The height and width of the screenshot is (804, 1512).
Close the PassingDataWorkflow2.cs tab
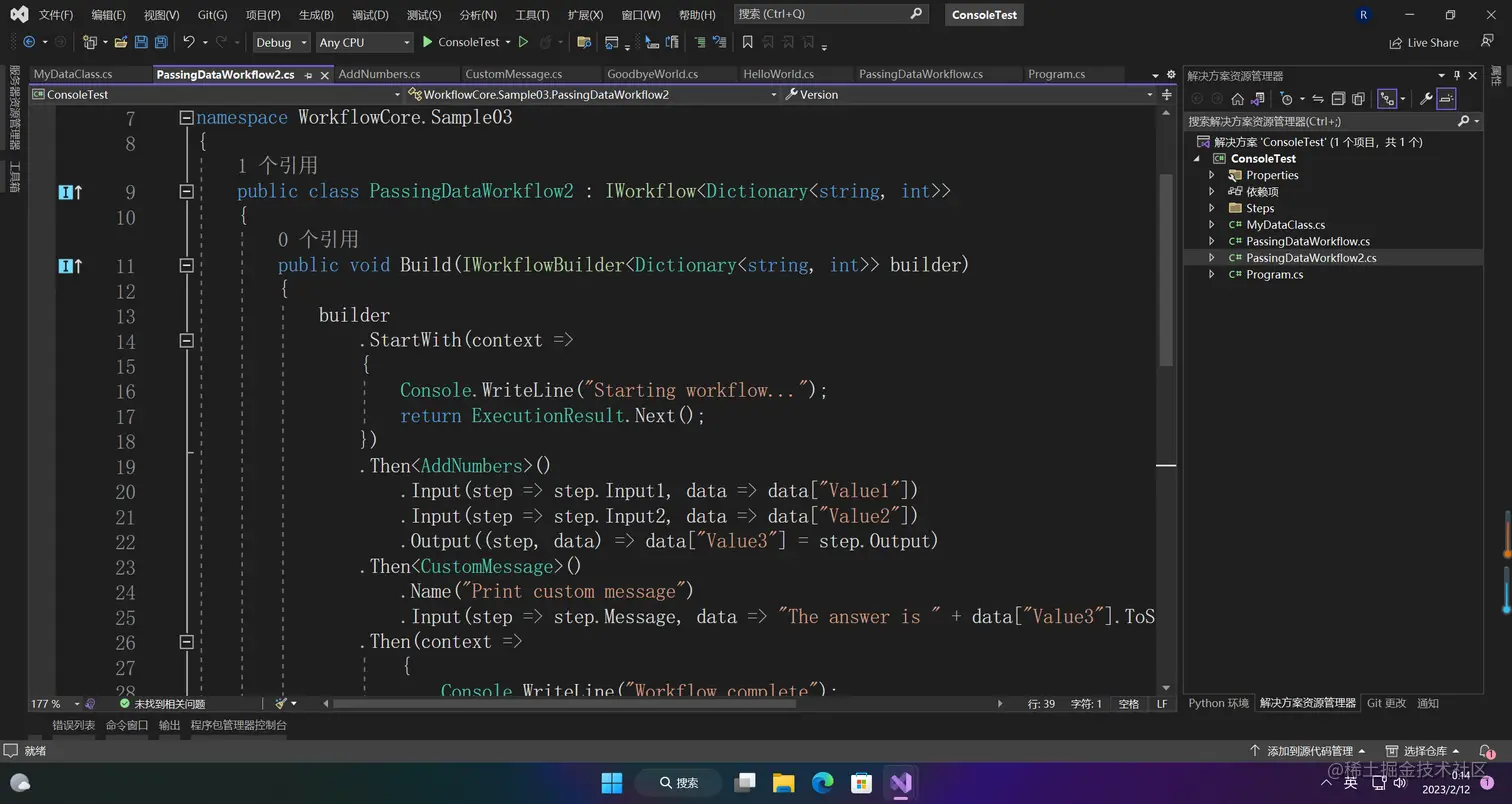pos(324,75)
